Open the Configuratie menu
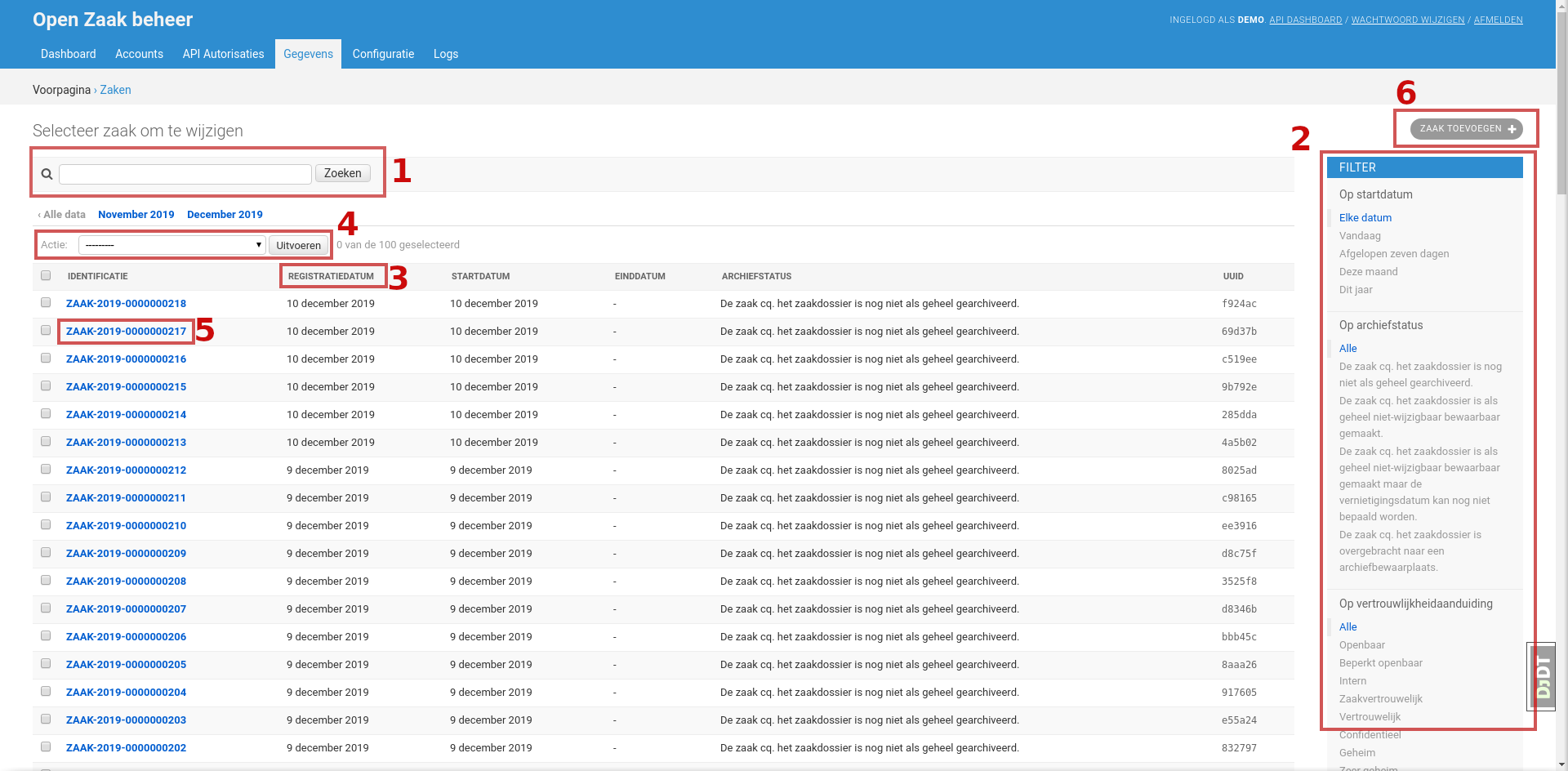This screenshot has height=771, width=1568. (x=383, y=54)
